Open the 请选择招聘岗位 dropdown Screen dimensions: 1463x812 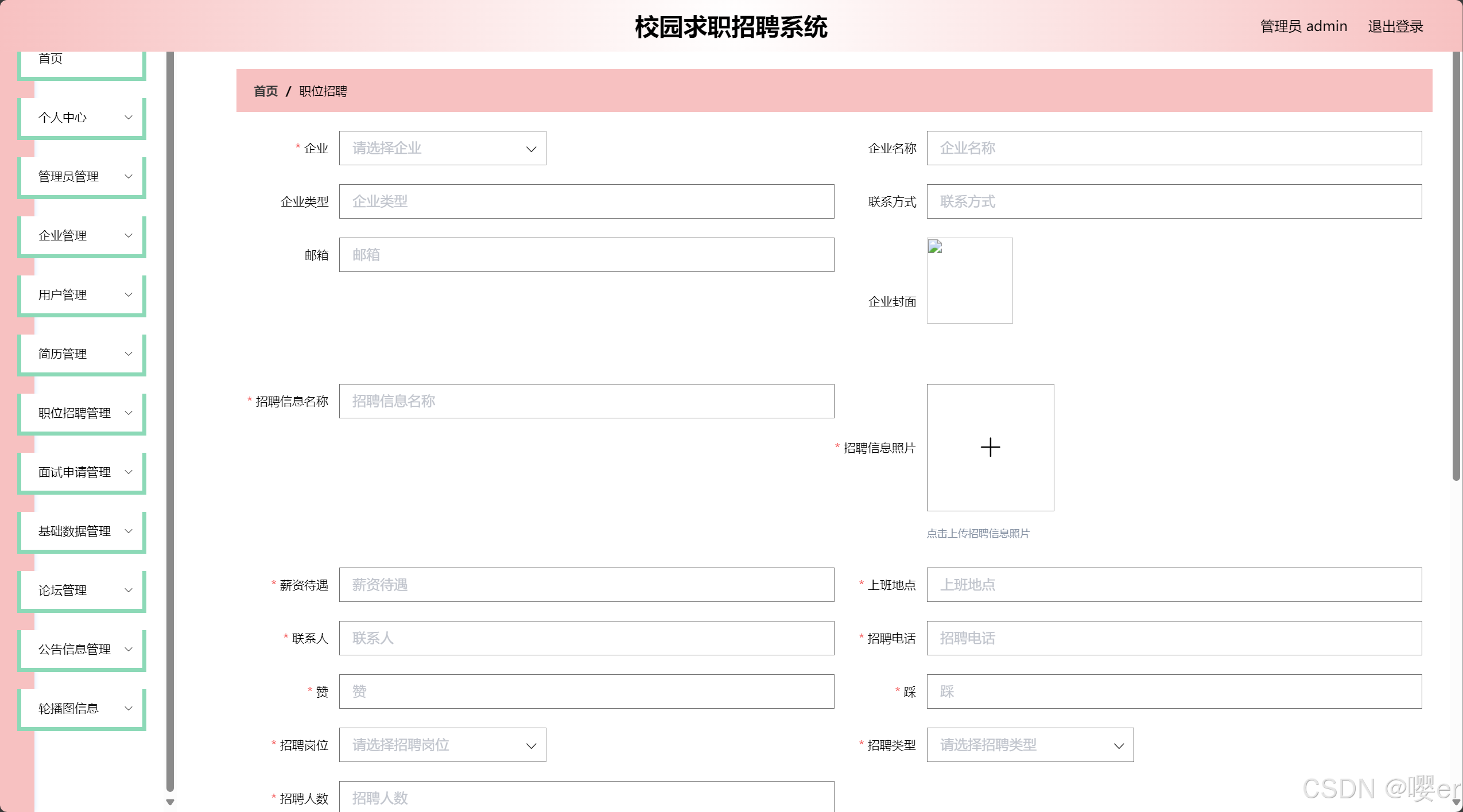(x=442, y=745)
